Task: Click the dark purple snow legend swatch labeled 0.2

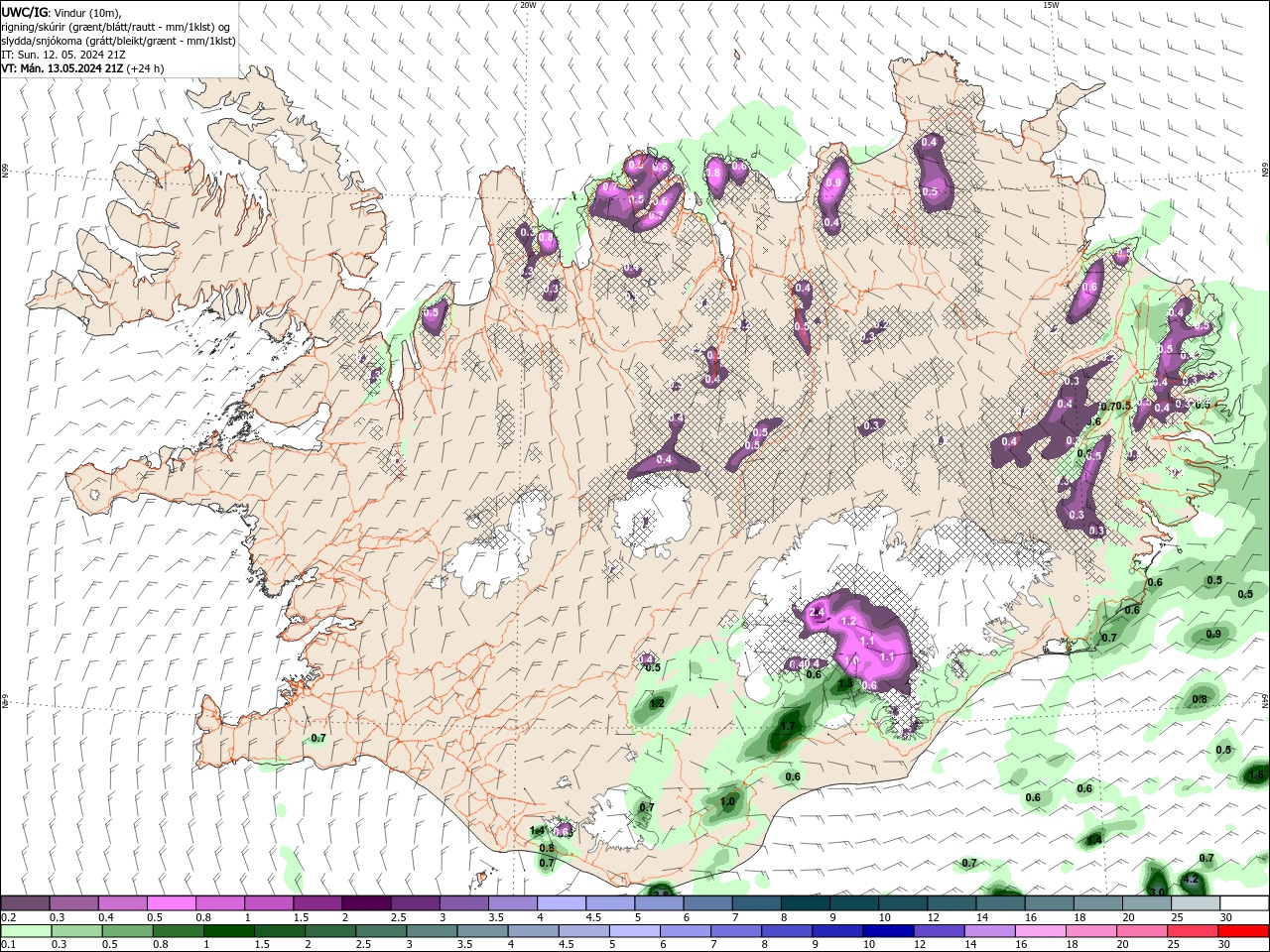Action: [x=26, y=903]
